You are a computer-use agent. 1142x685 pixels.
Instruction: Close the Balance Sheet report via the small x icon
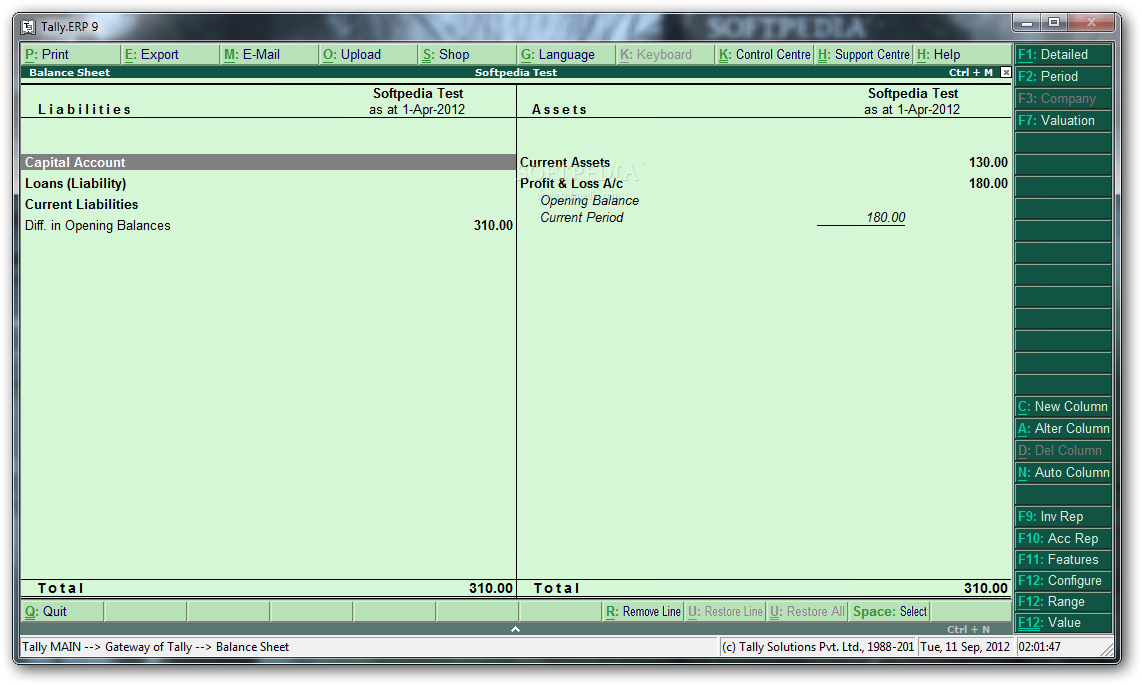(1006, 72)
